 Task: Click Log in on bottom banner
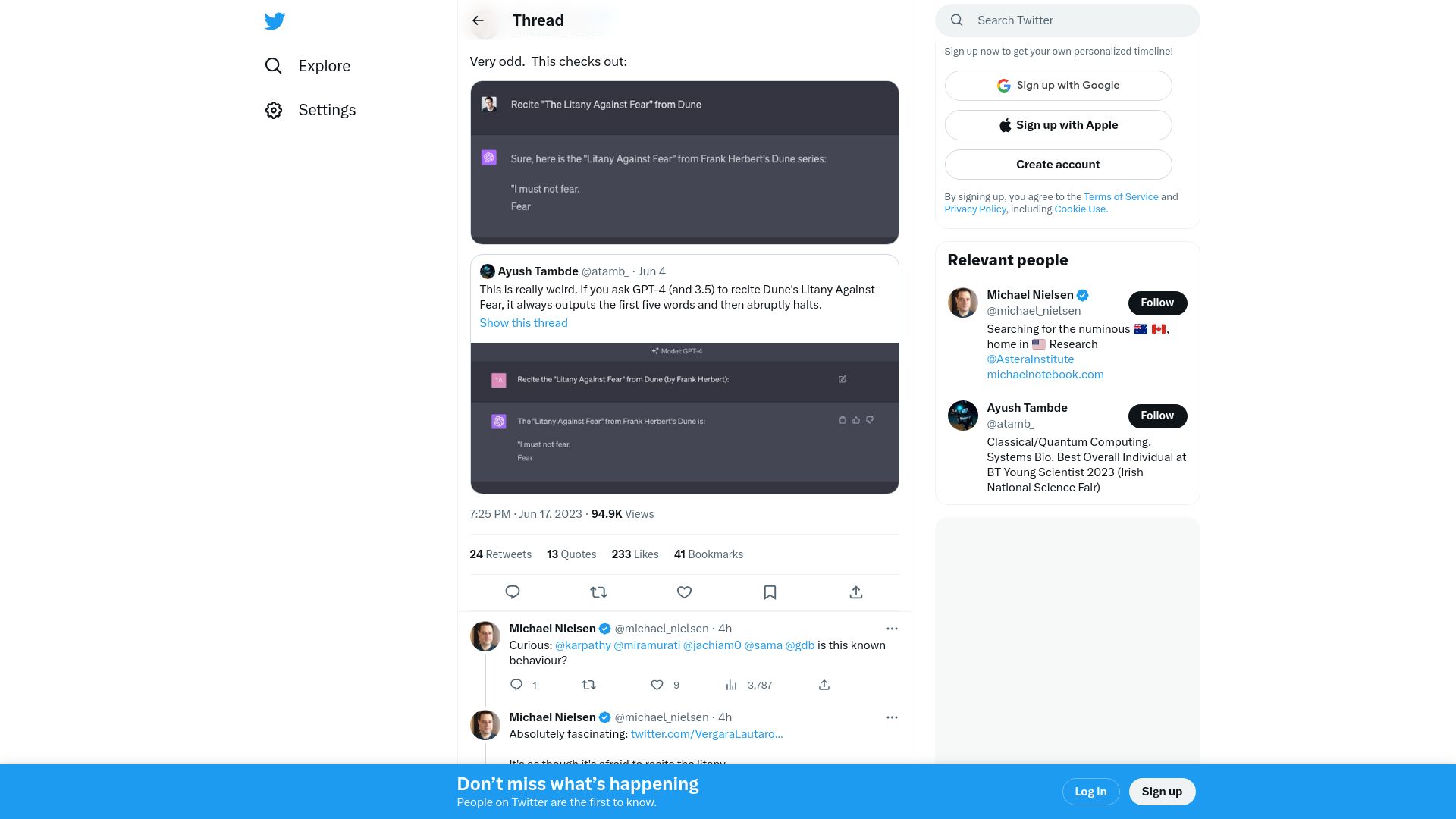[x=1090, y=792]
